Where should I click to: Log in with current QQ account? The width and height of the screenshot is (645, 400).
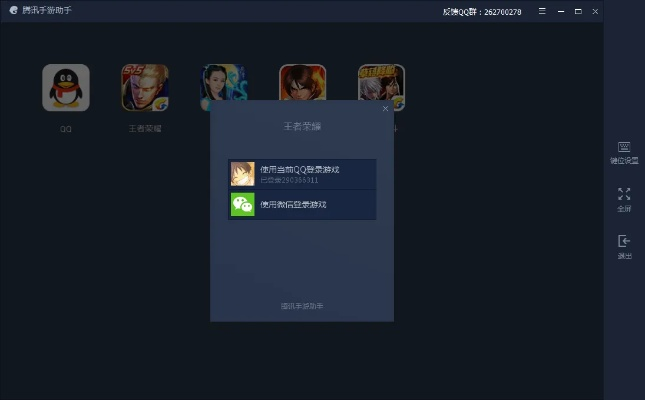point(302,174)
